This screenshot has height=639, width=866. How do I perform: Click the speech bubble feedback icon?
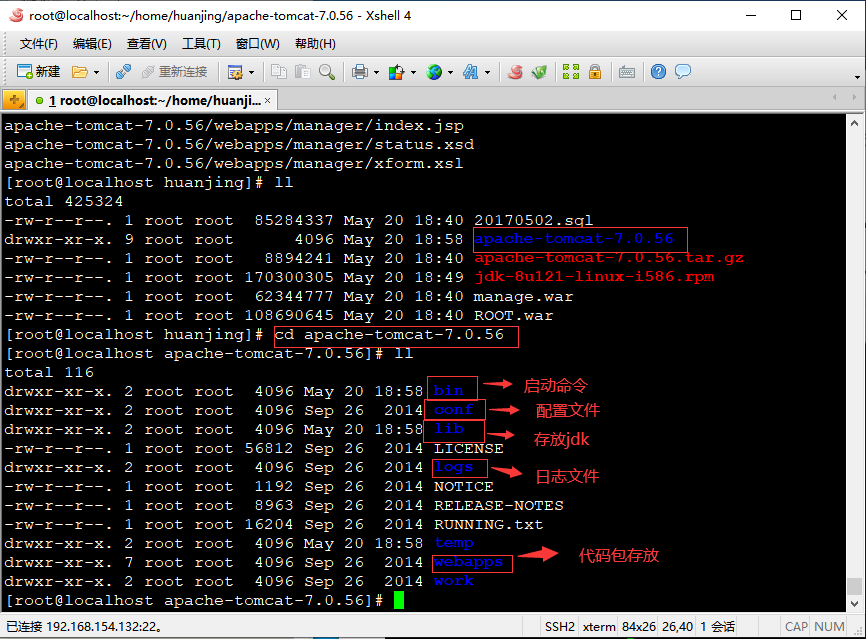click(x=683, y=72)
